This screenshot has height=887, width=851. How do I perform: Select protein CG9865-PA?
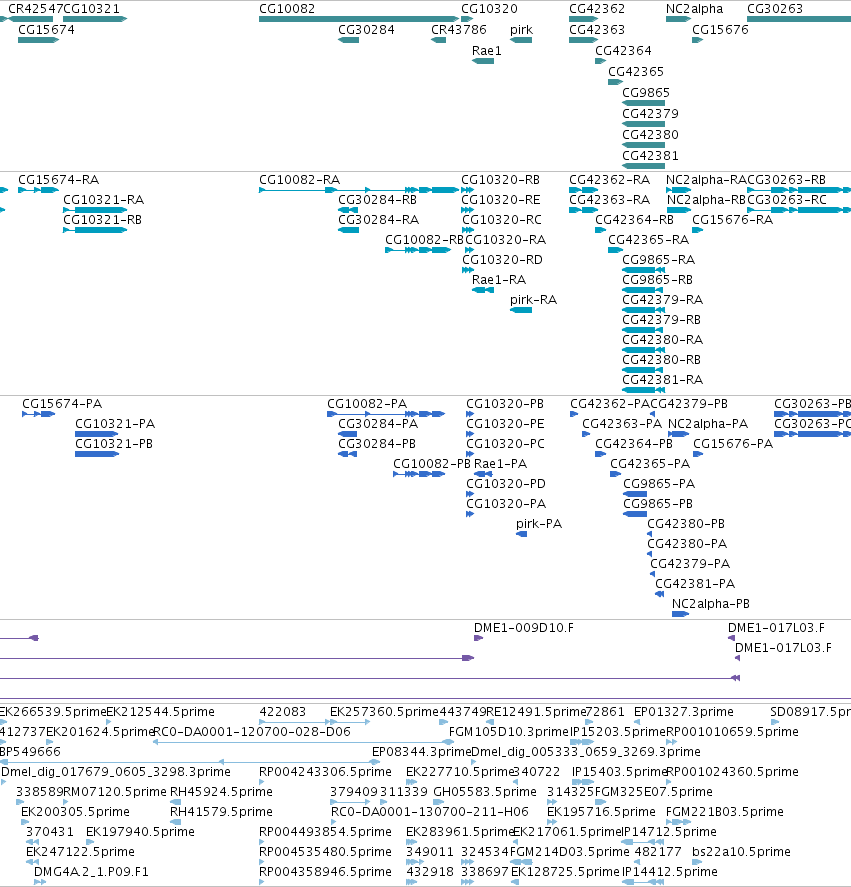[x=635, y=494]
